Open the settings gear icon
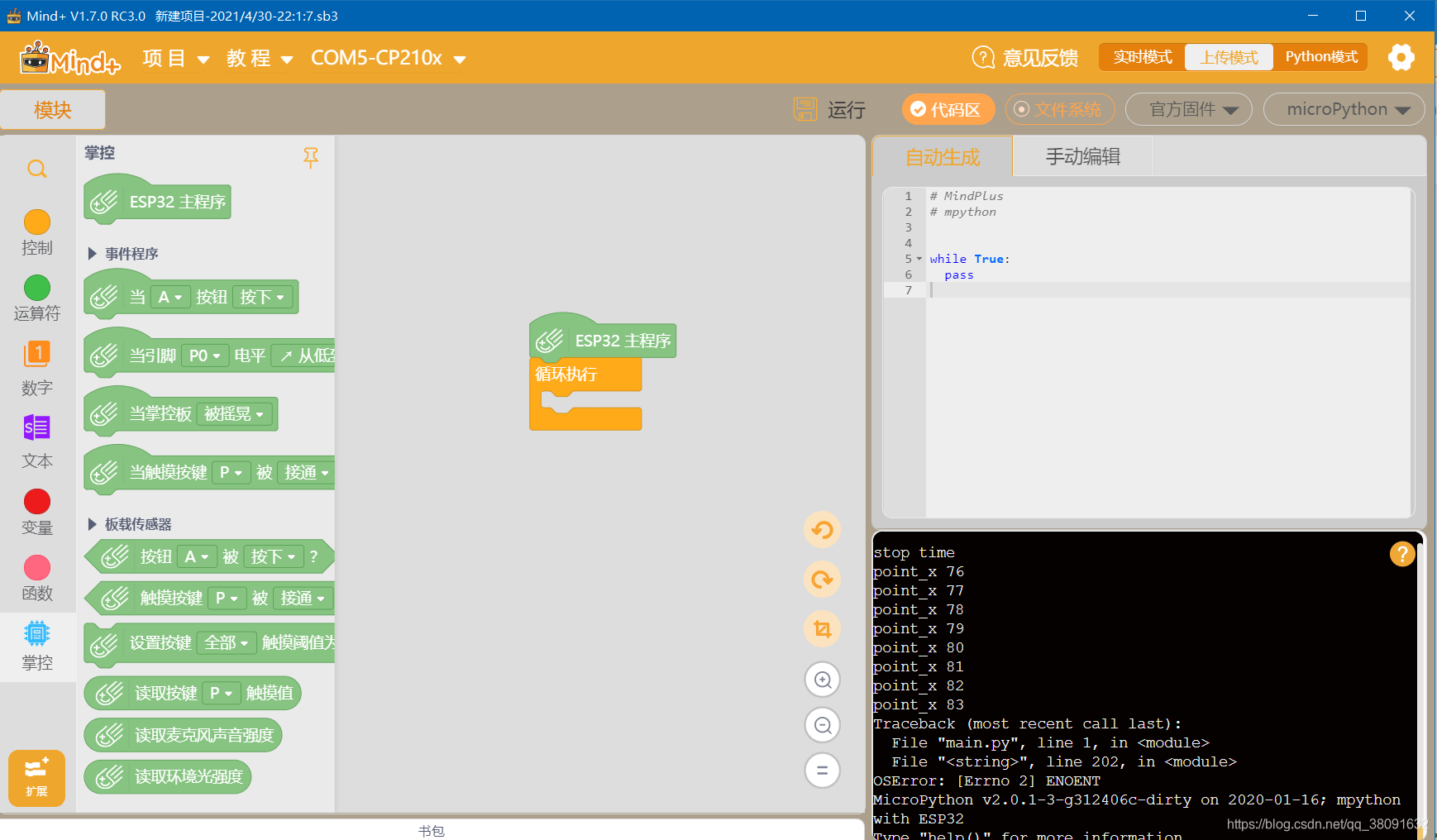This screenshot has width=1437, height=840. pyautogui.click(x=1401, y=57)
